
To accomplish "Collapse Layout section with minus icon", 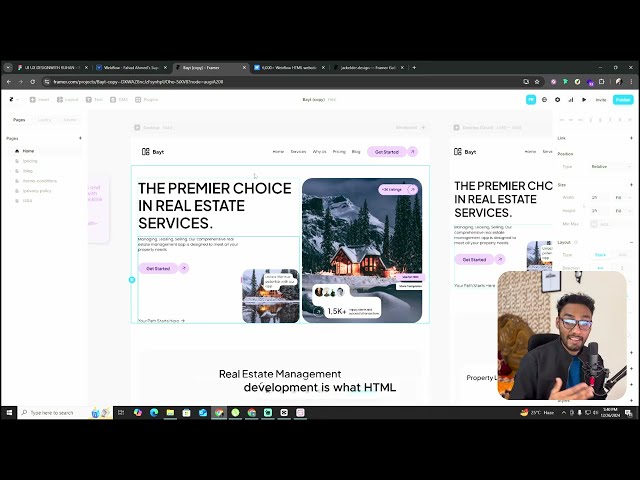I will click(x=631, y=242).
